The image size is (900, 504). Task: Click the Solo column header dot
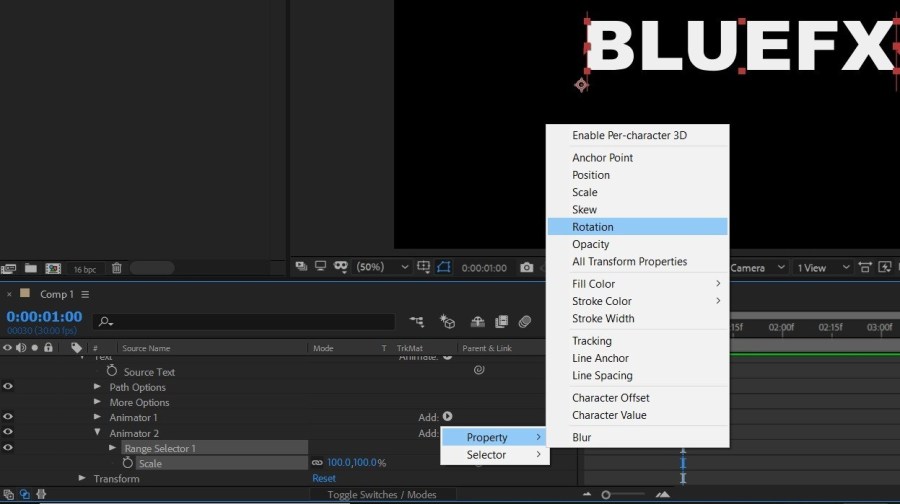[x=34, y=348]
